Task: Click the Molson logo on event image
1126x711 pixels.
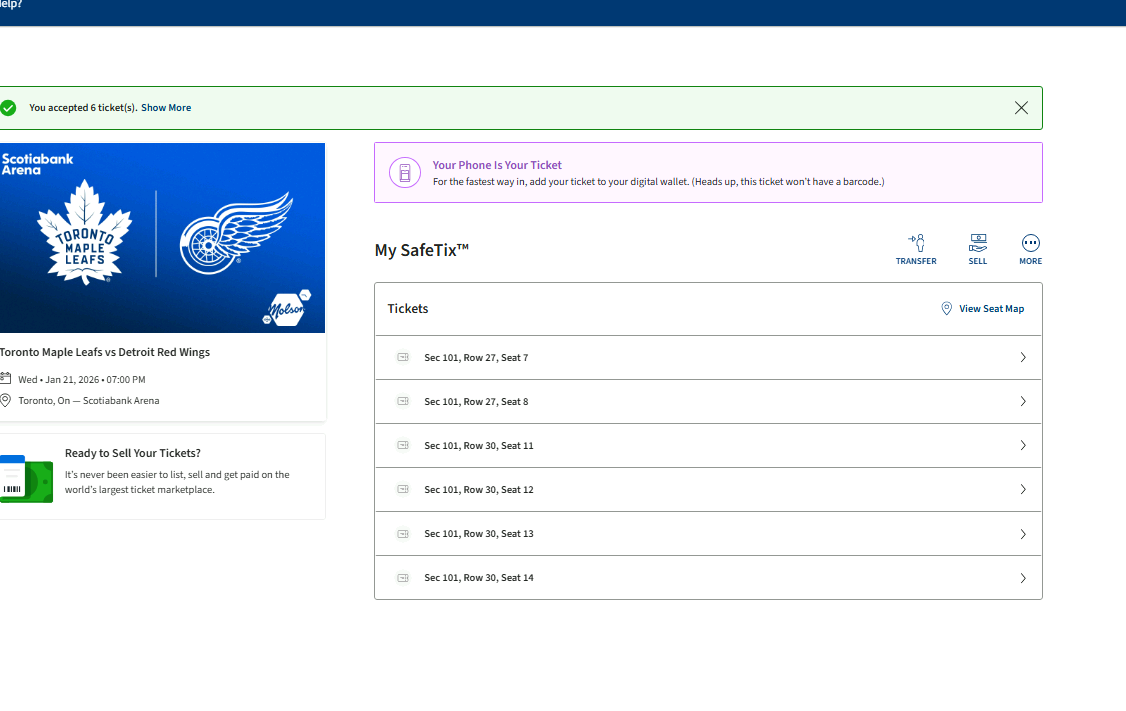Action: click(x=287, y=308)
